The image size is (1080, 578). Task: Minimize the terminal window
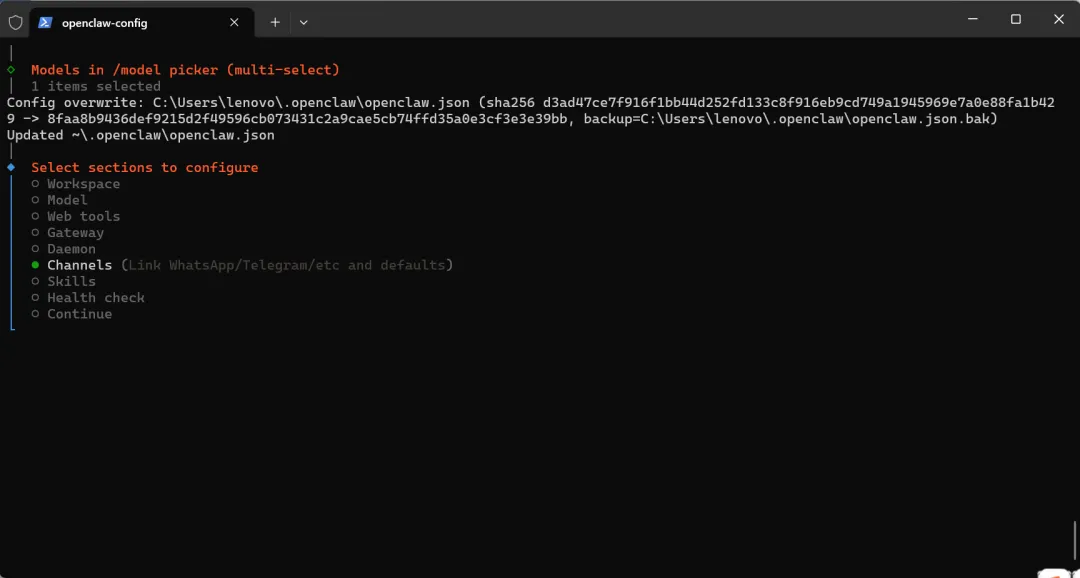(x=971, y=19)
